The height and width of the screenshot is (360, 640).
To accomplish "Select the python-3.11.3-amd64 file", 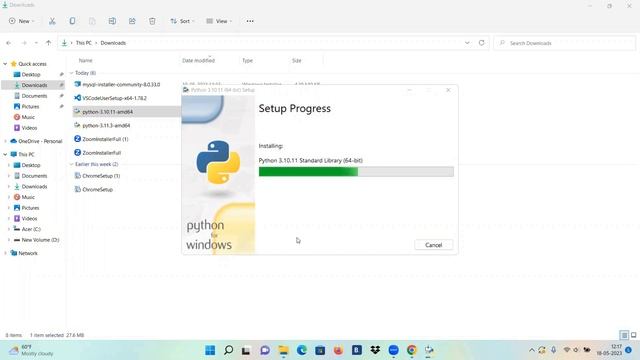I will click(x=102, y=125).
